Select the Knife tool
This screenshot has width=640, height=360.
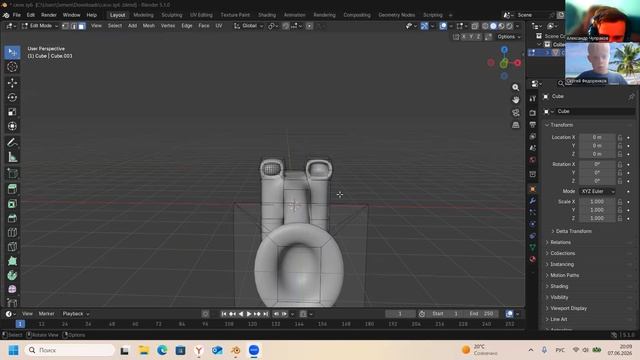(x=12, y=247)
